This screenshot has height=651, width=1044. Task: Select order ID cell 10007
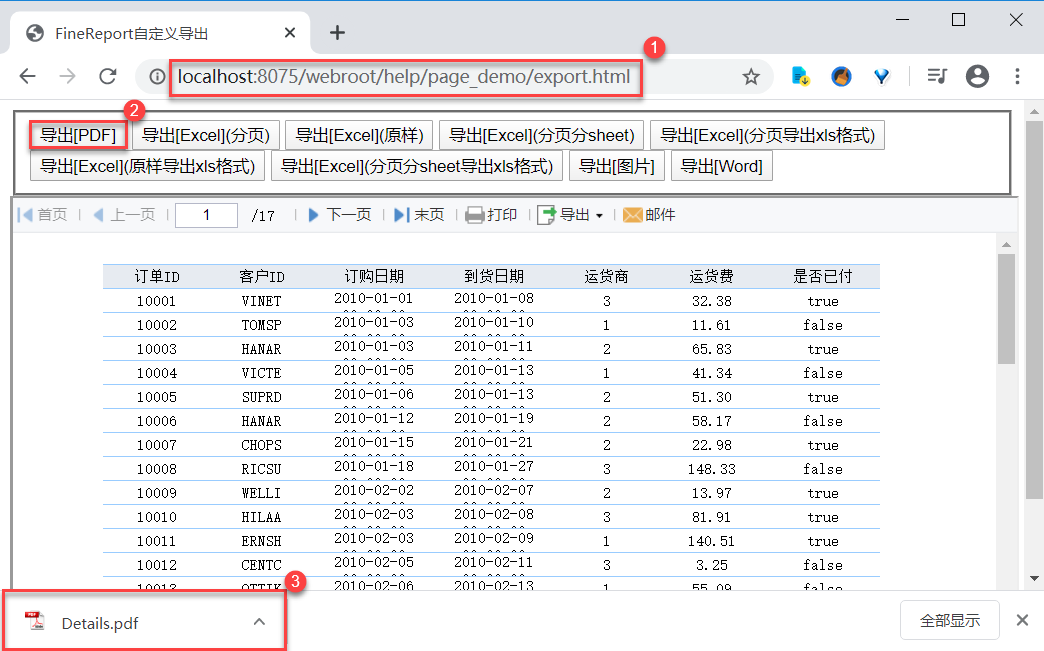(156, 445)
